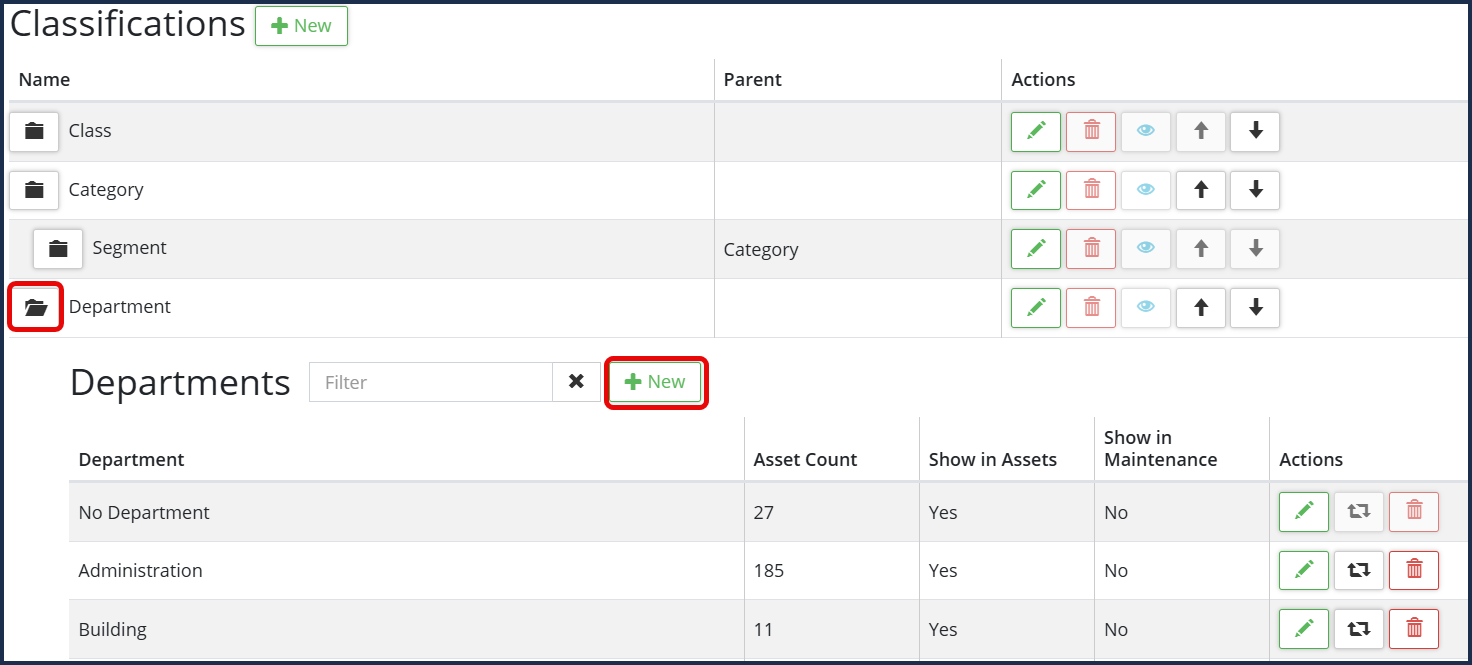The height and width of the screenshot is (665, 1472).
Task: Move Department down with the down-arrow icon
Action: pos(1255,308)
